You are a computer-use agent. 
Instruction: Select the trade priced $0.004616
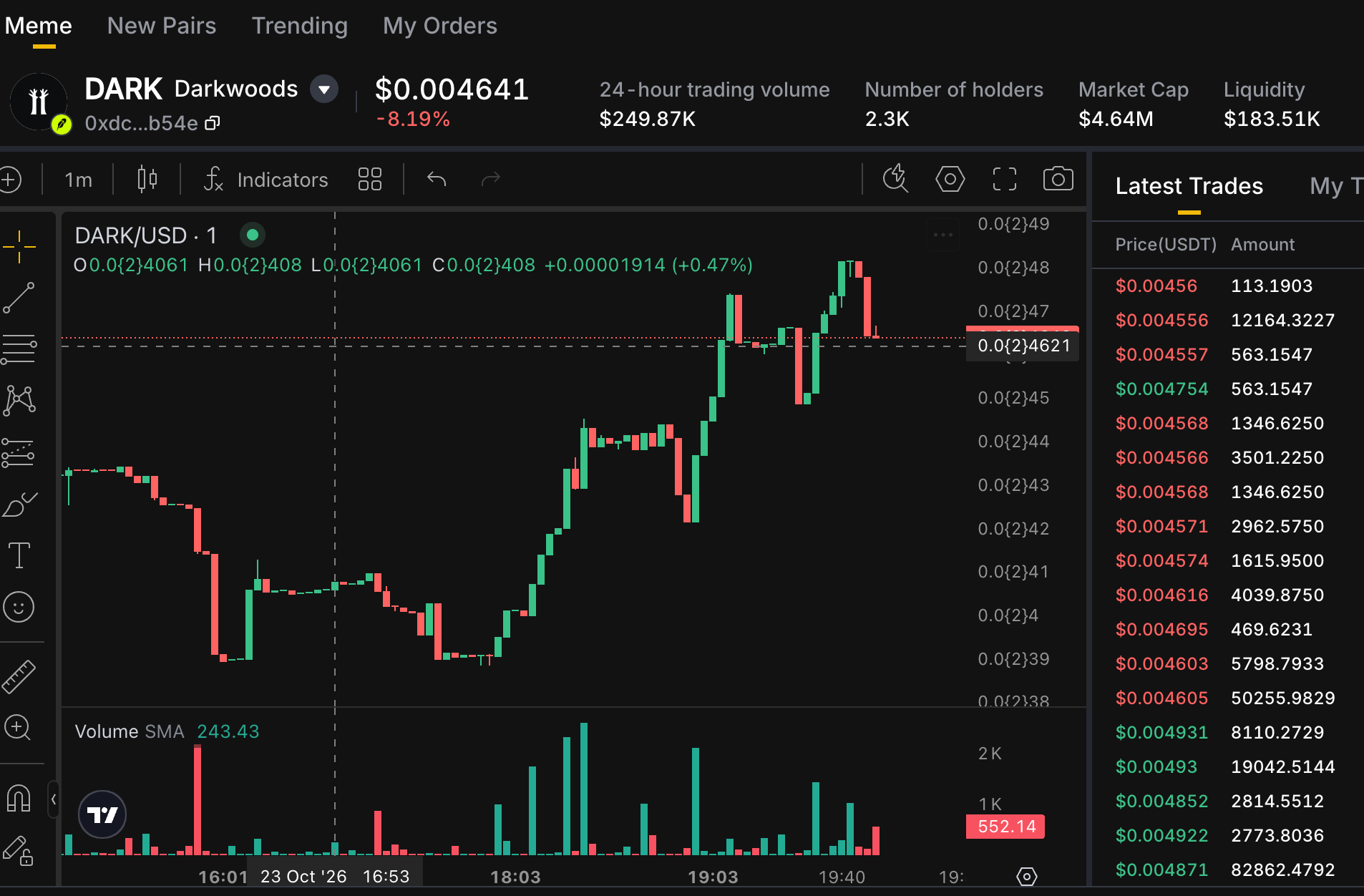coord(1228,595)
